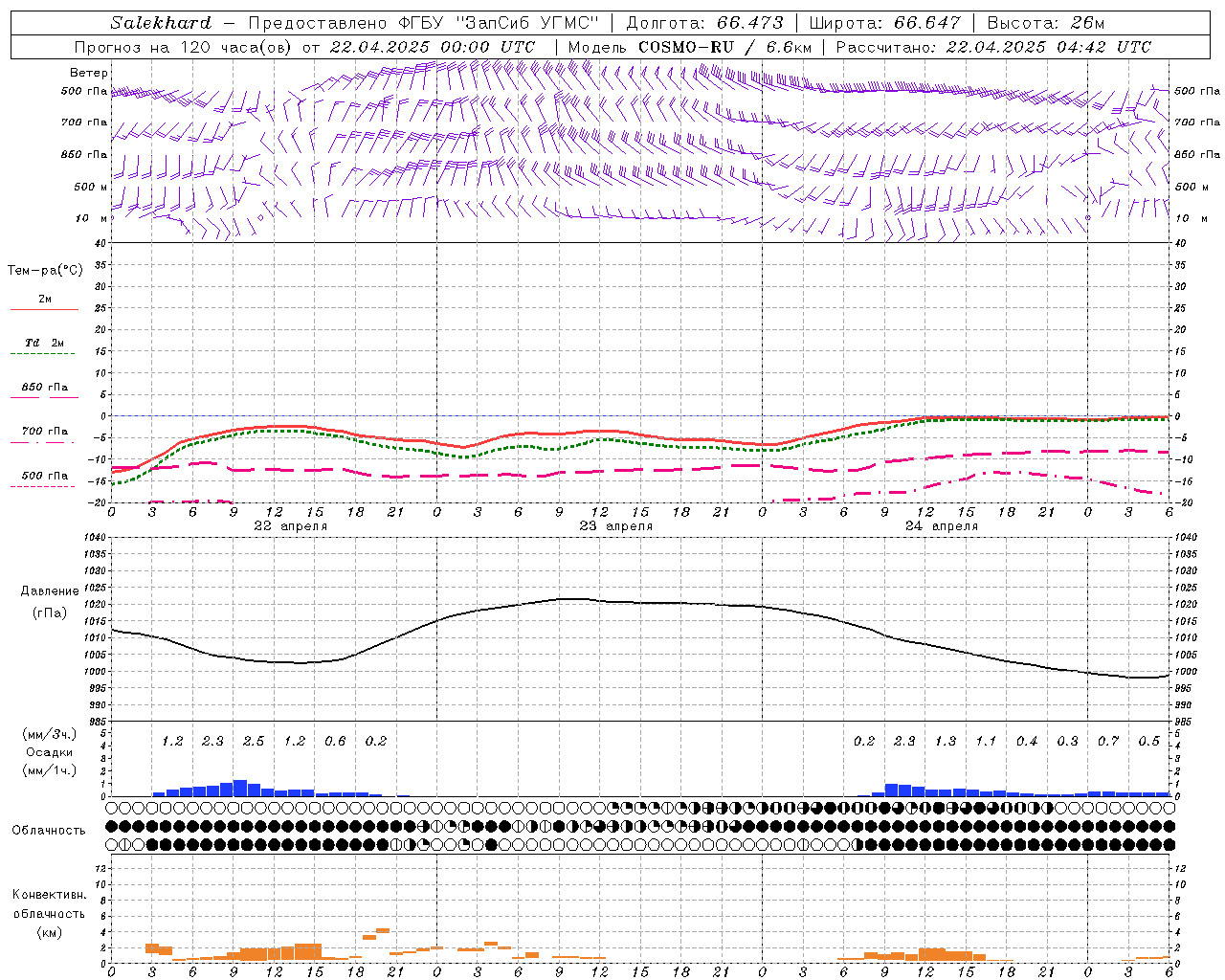
Task: Click the 23 апреля date label
Action: (x=616, y=526)
